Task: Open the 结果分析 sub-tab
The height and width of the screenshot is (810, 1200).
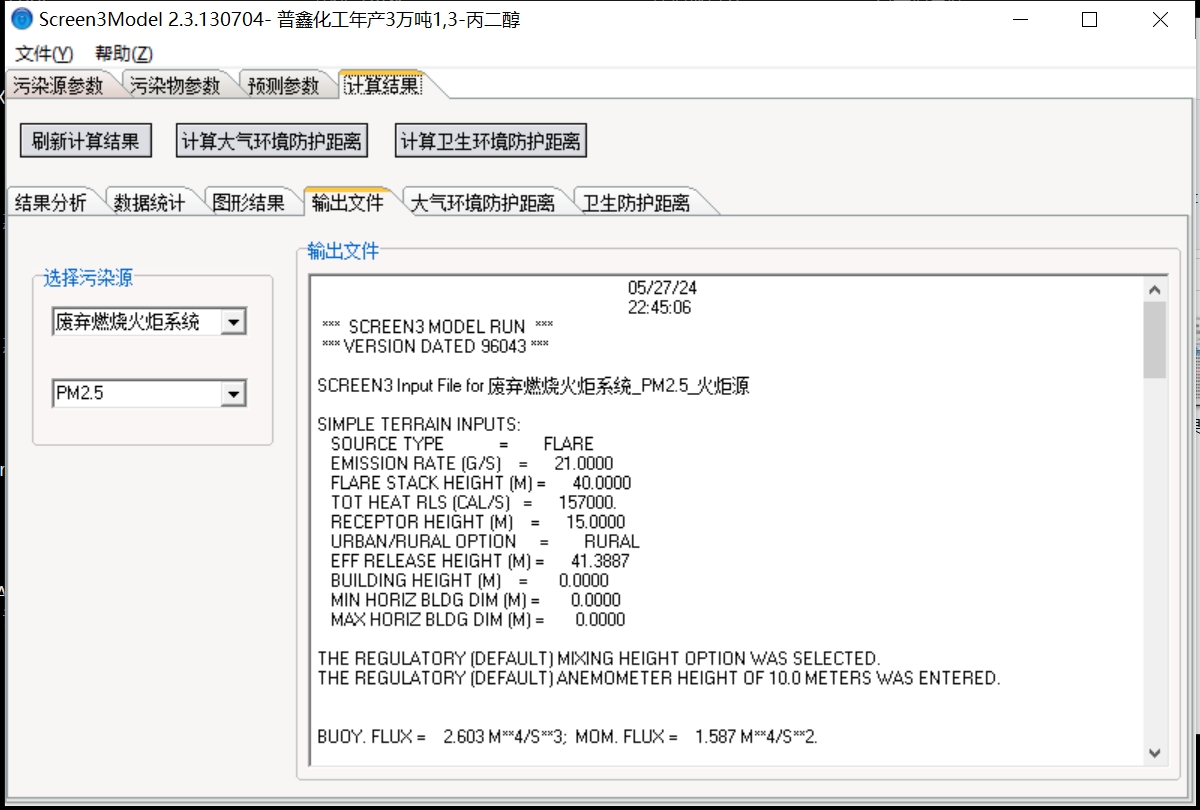Action: [x=51, y=203]
